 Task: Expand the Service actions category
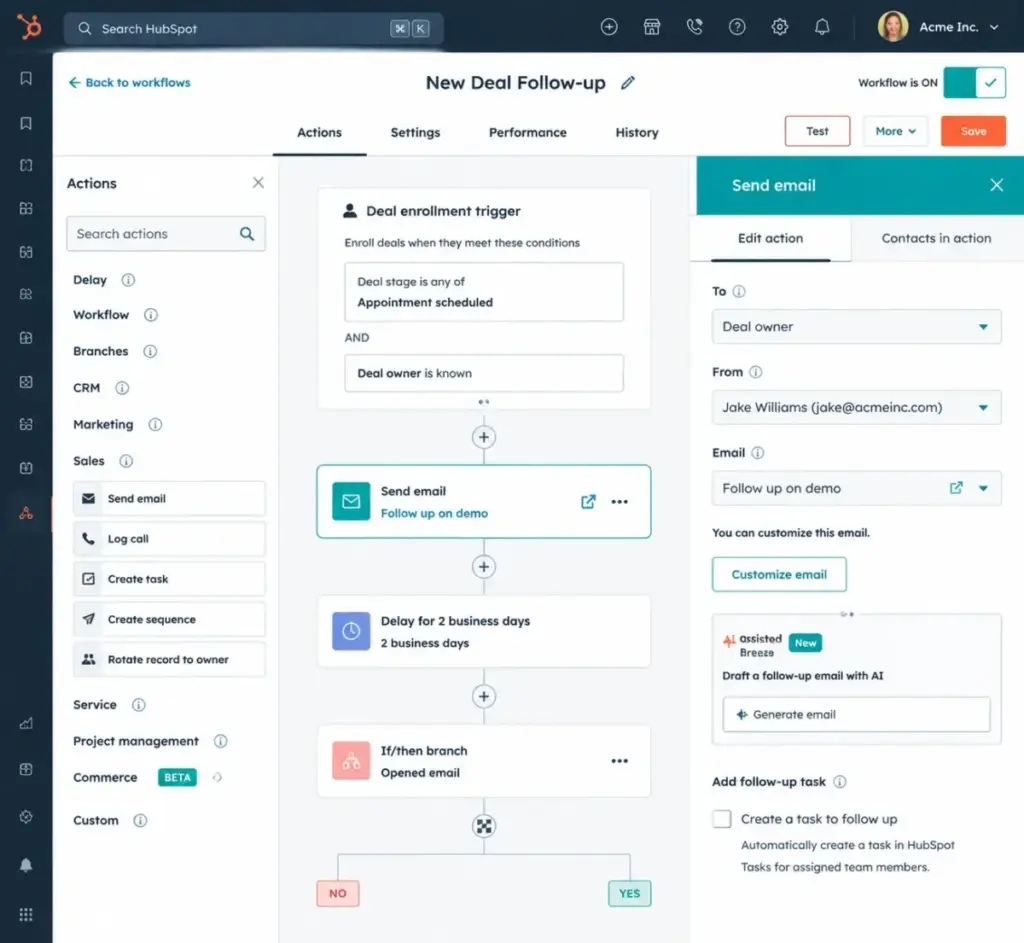95,705
